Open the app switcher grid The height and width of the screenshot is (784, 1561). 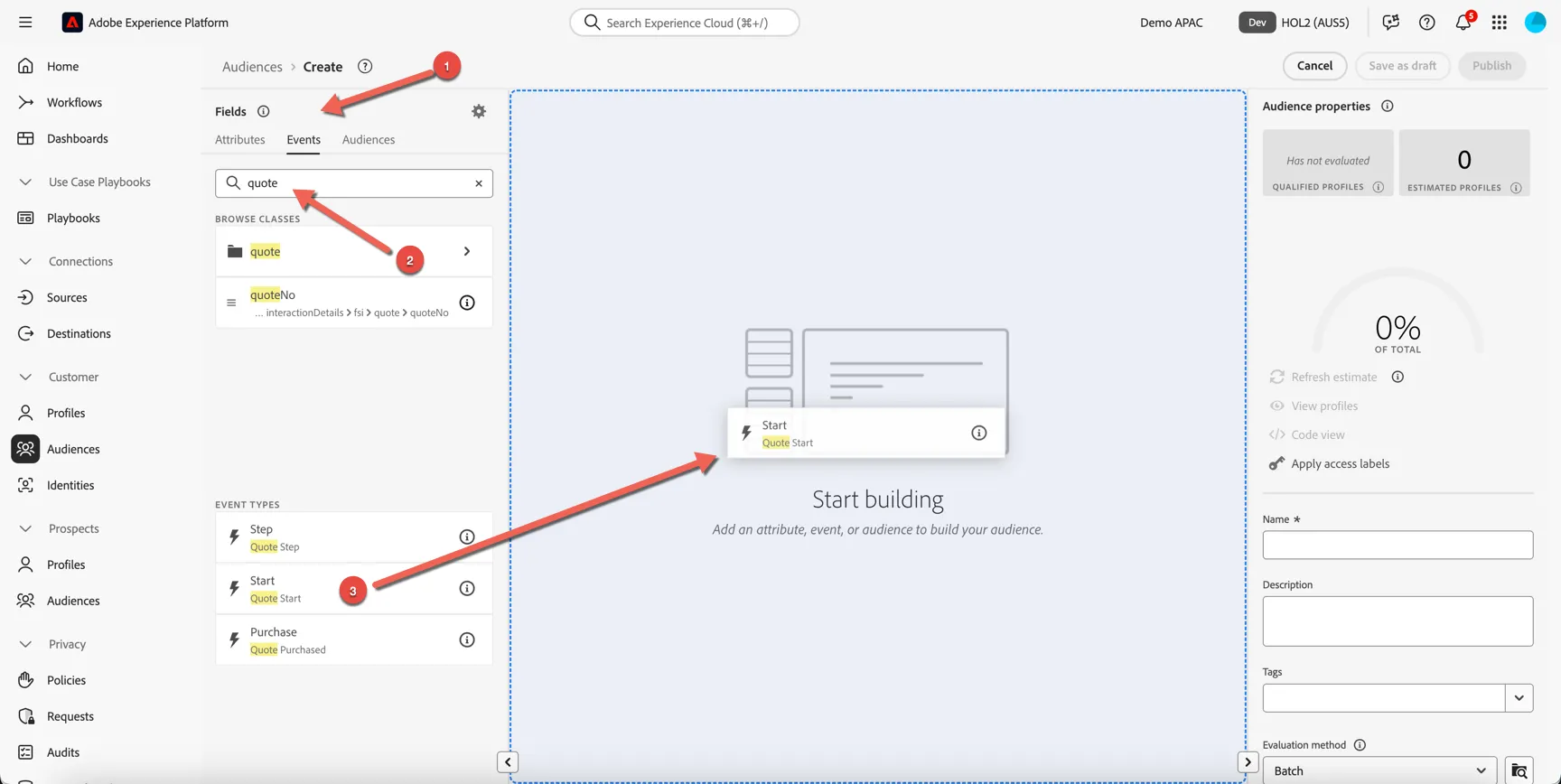point(1499,23)
